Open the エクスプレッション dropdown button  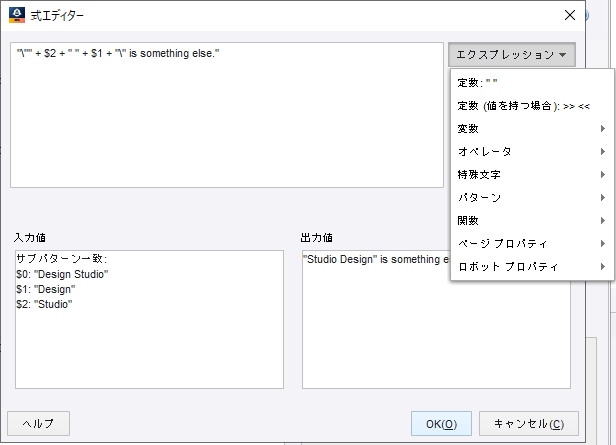point(512,55)
